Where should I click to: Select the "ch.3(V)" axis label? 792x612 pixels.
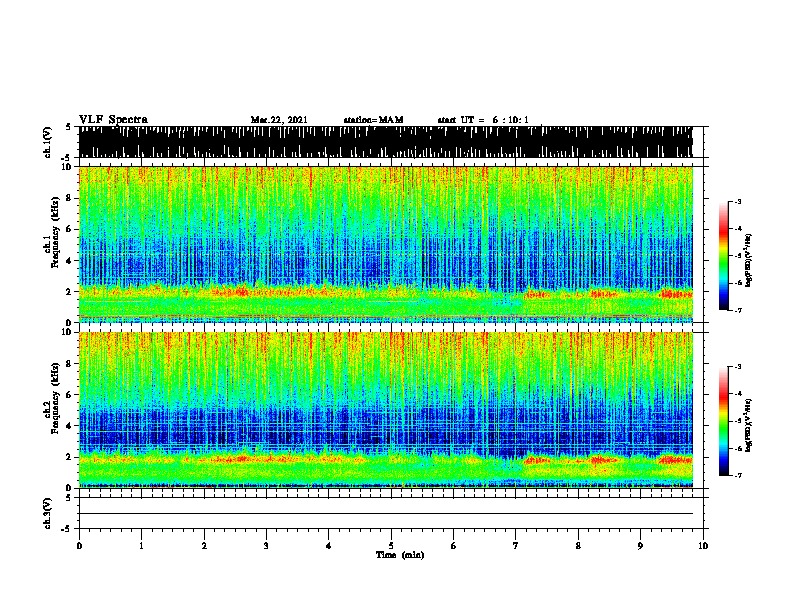[x=47, y=513]
